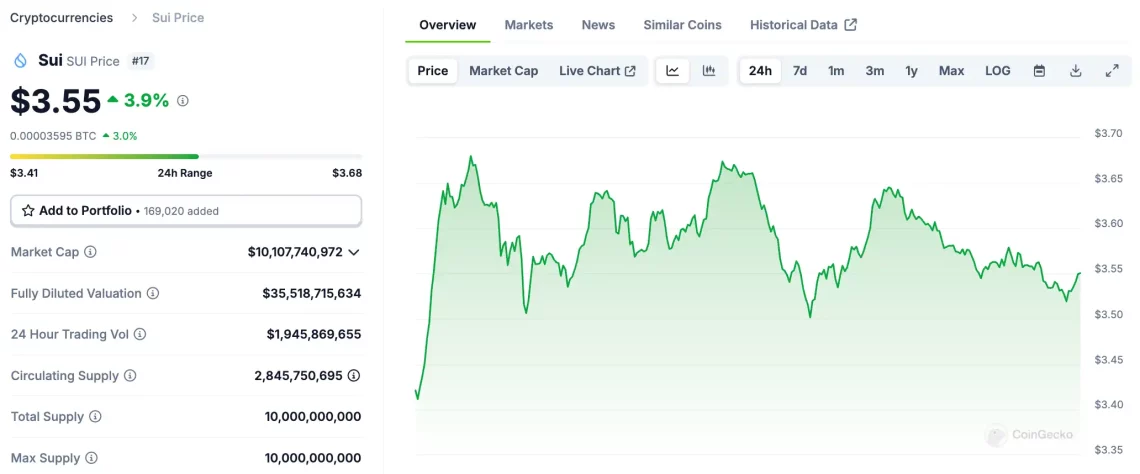Open the calendar date range picker

point(1040,71)
